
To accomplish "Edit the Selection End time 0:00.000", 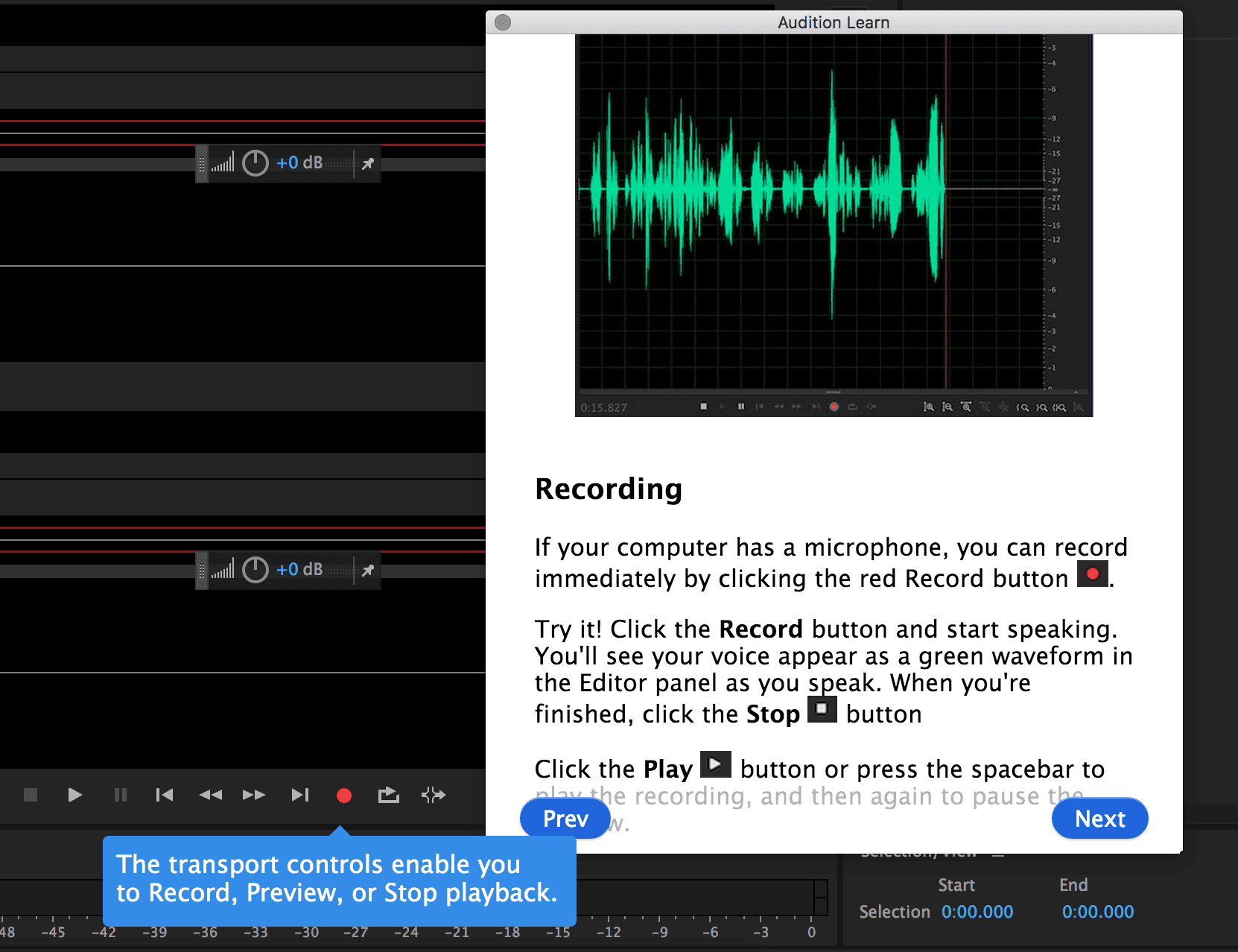I will 1098,912.
